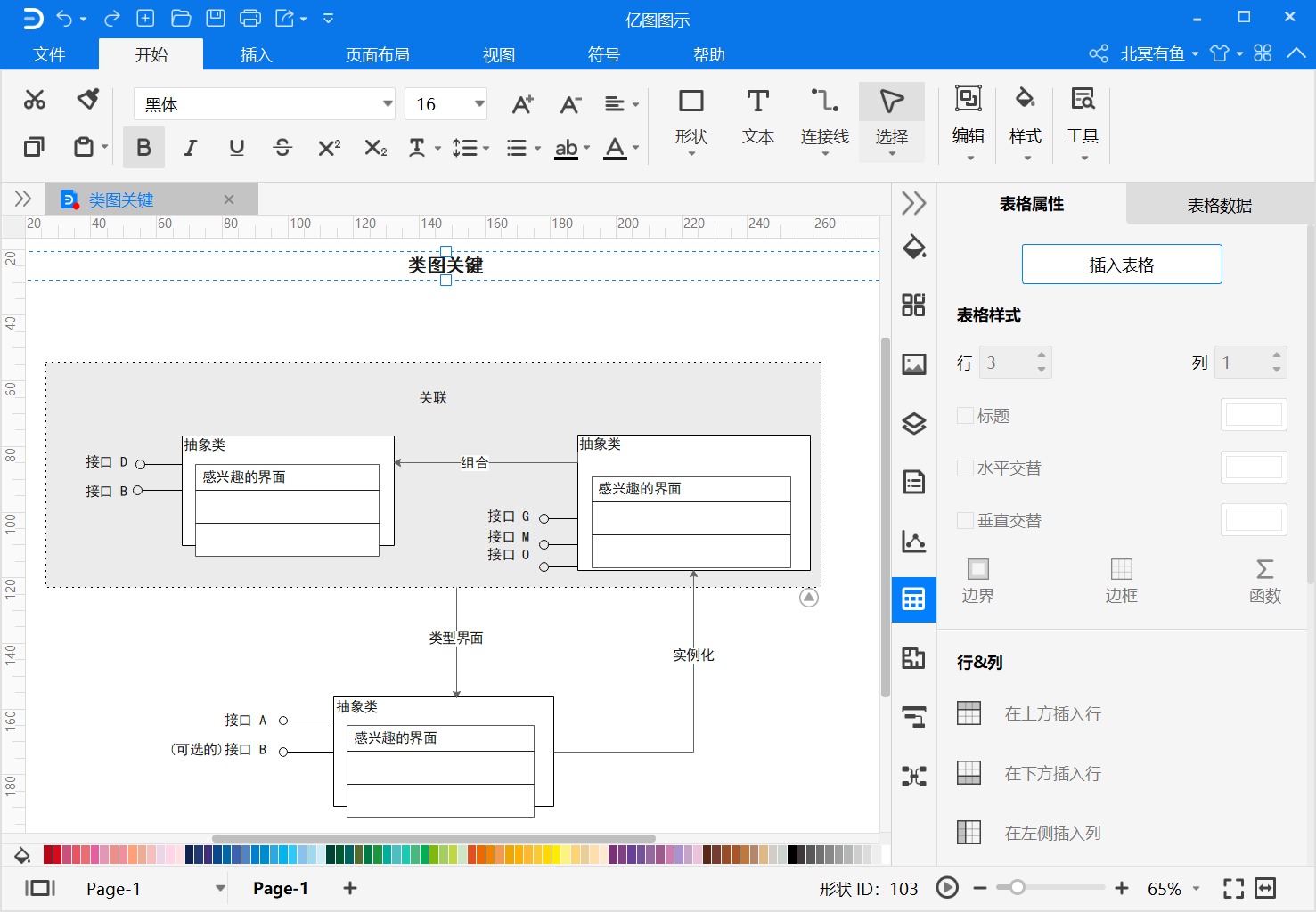Click 在下方插入行
Screen dimensions: 1316x912
tap(1030, 773)
